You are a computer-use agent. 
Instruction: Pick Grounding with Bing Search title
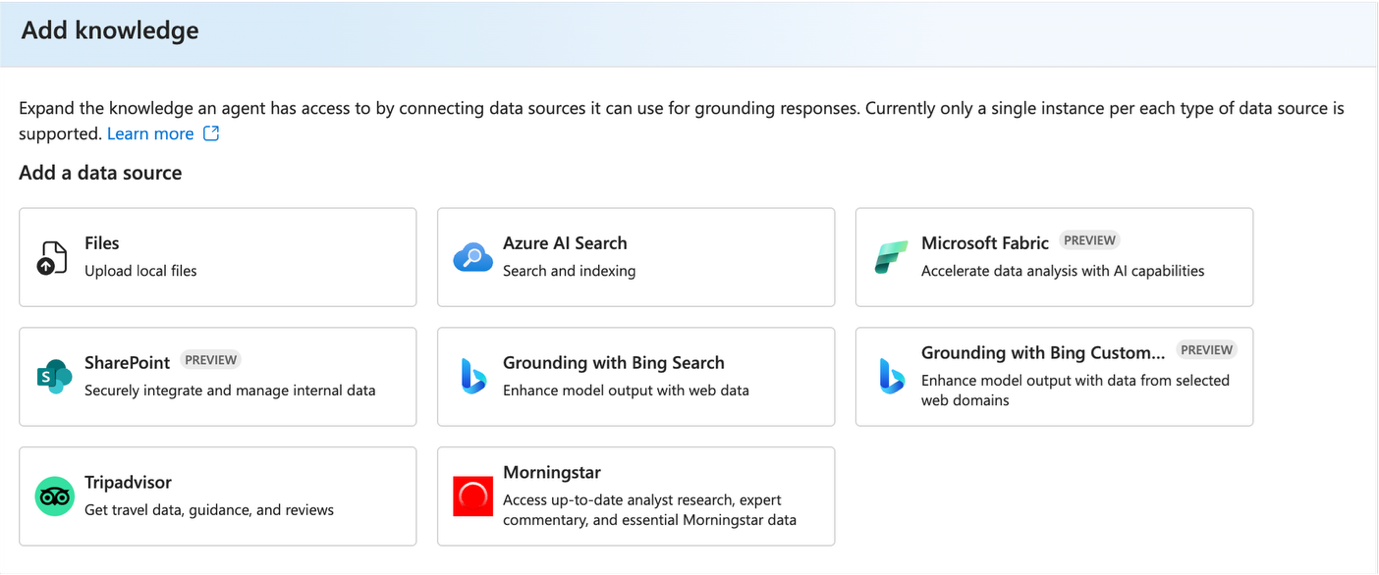(613, 363)
